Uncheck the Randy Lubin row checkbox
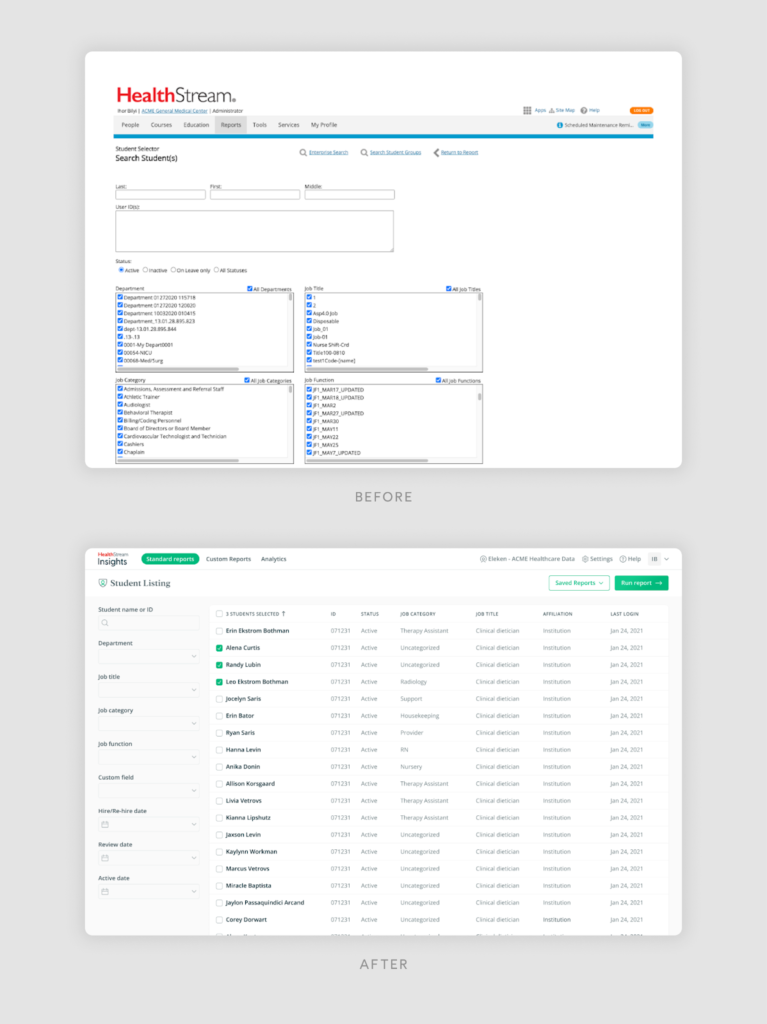The width and height of the screenshot is (767, 1024). click(x=219, y=665)
